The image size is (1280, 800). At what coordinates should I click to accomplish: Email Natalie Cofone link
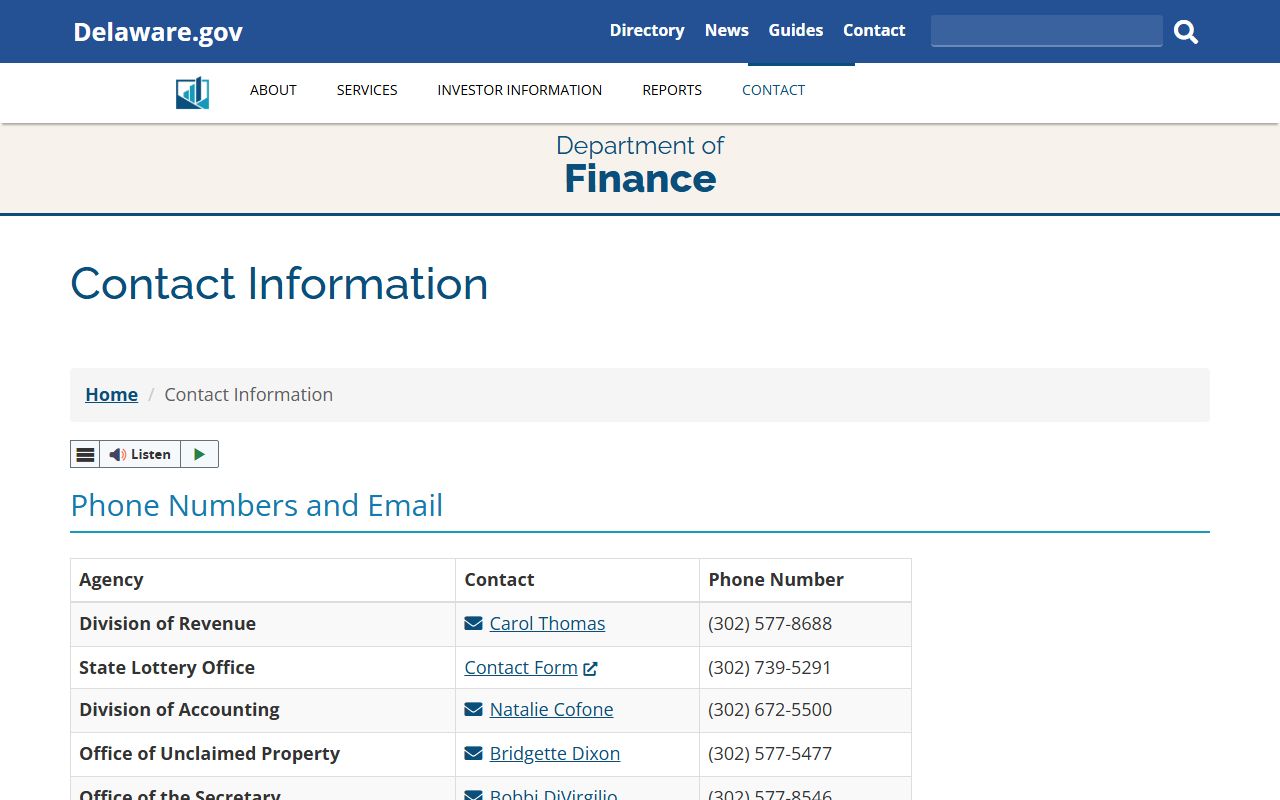(551, 710)
